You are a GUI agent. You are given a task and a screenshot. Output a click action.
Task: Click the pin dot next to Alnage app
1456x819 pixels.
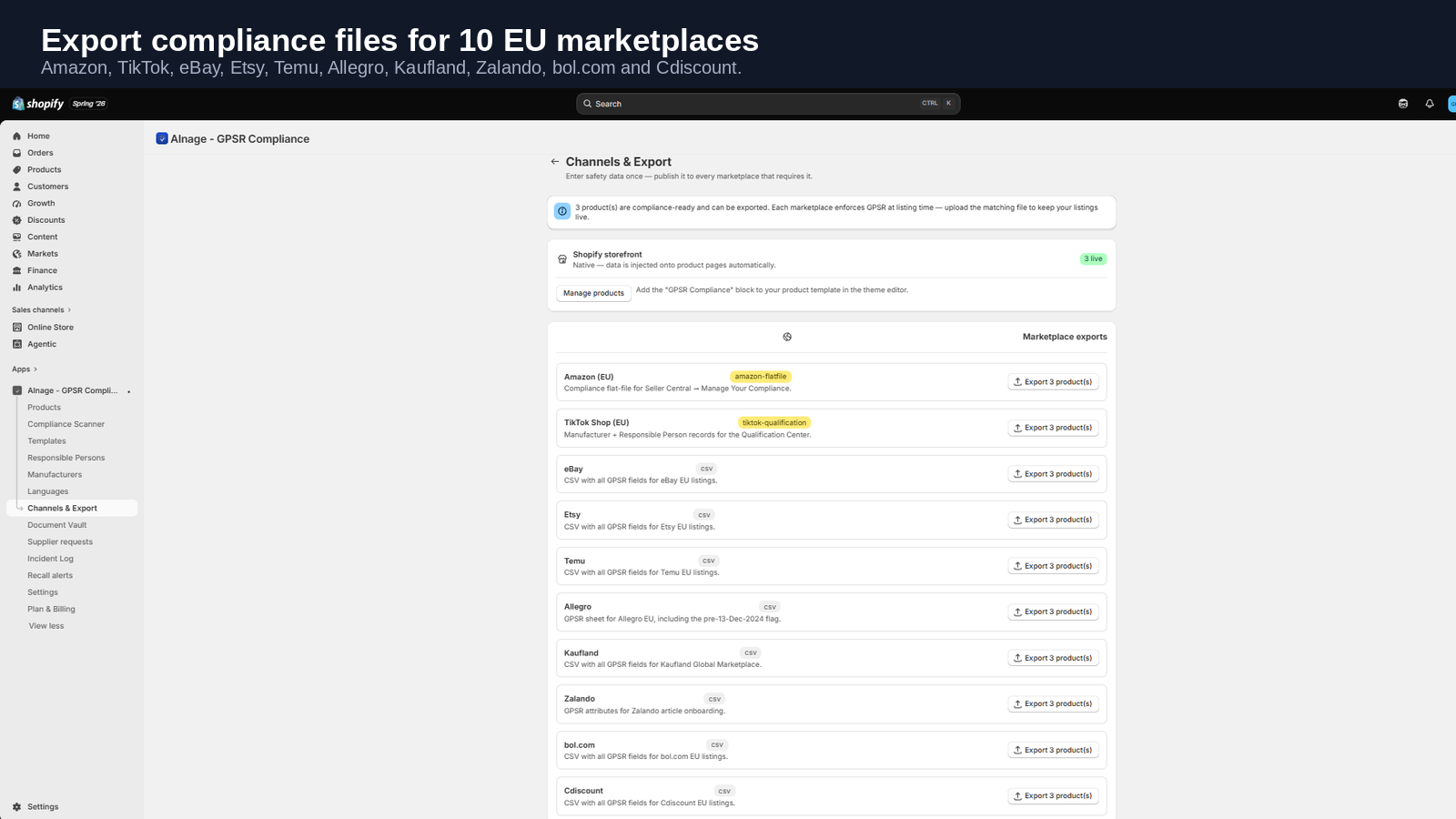point(129,391)
